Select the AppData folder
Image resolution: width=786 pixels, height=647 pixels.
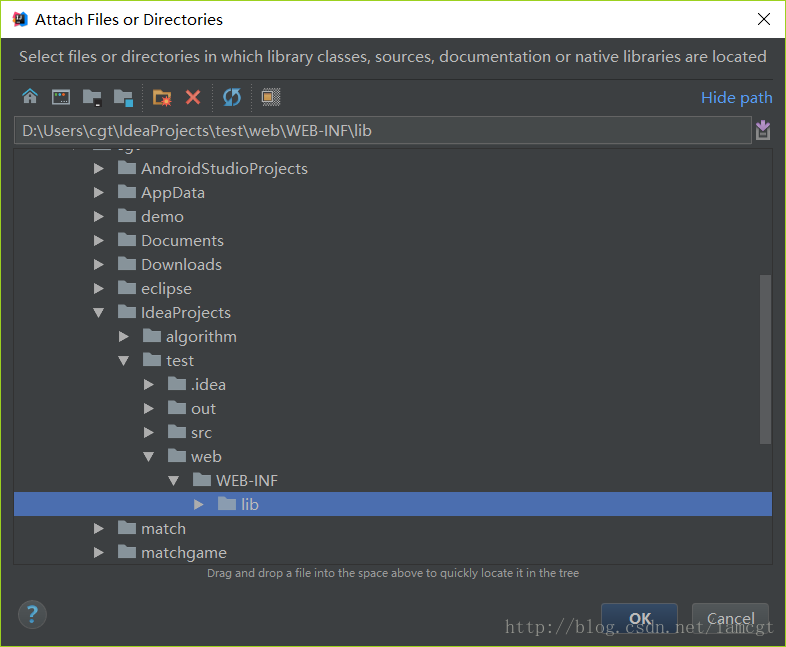[x=161, y=193]
